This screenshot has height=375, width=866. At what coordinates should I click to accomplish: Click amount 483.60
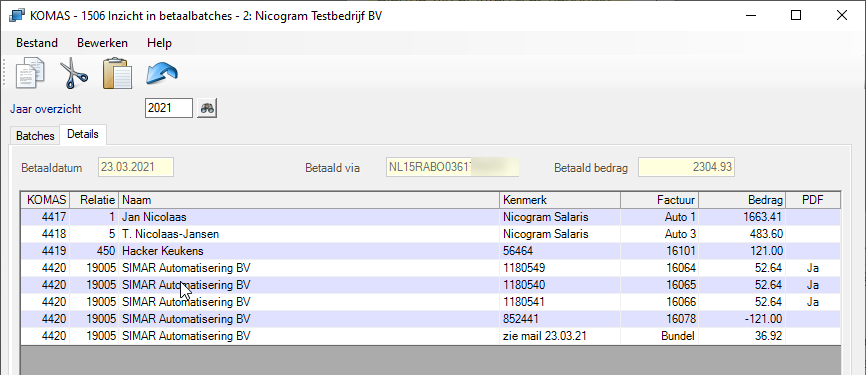(x=766, y=234)
